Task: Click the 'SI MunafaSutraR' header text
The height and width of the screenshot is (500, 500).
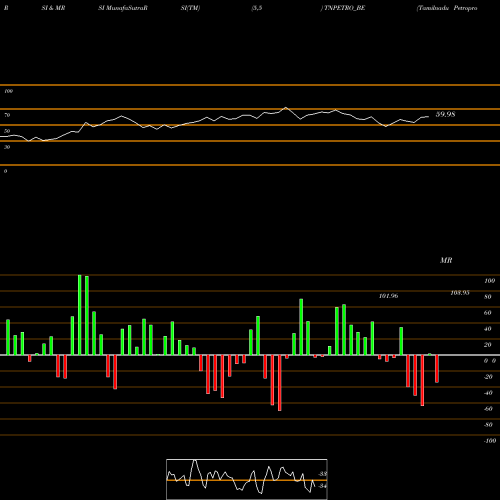Action: (123, 8)
